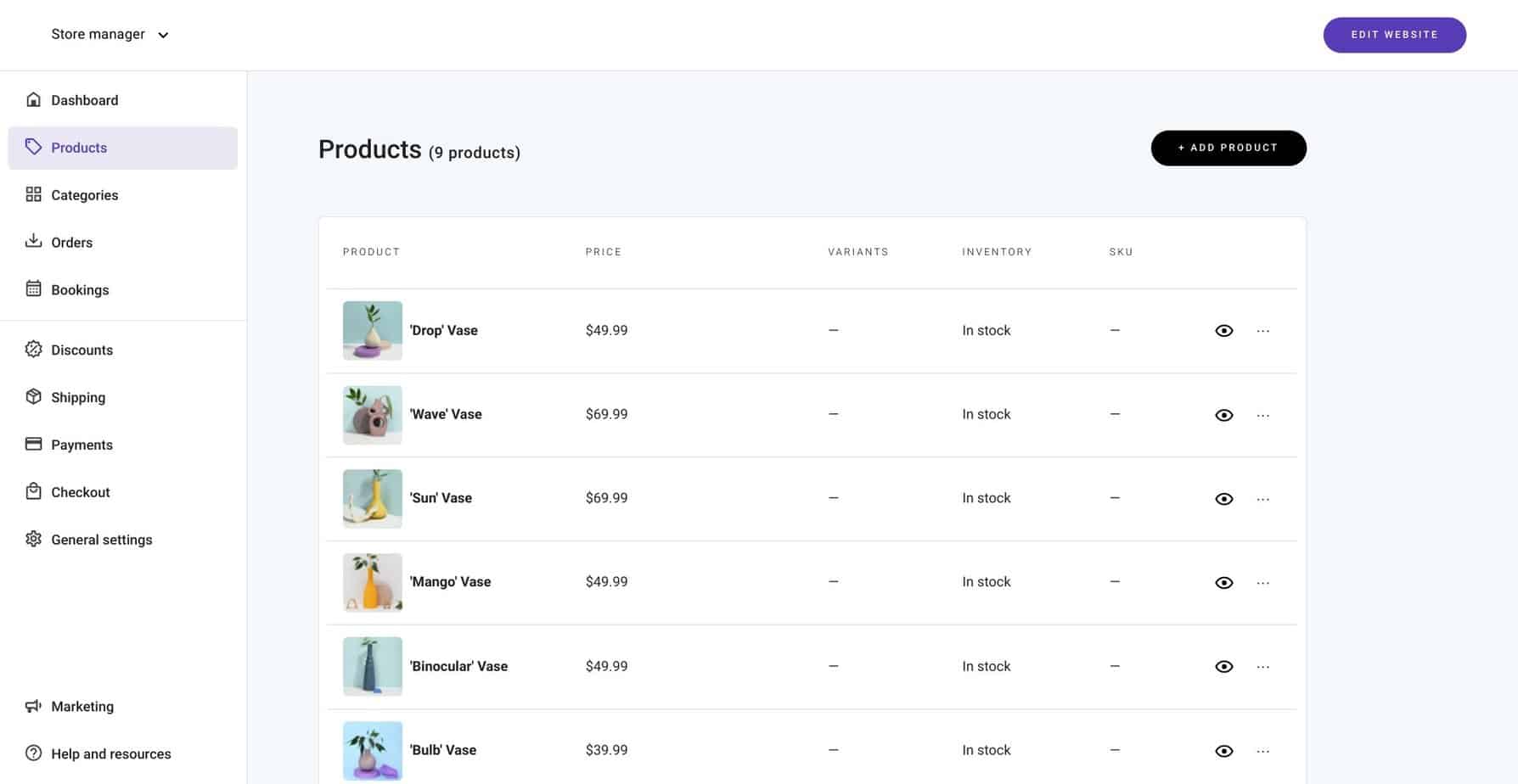
Task: Click the General settings gear icon
Action: click(33, 540)
